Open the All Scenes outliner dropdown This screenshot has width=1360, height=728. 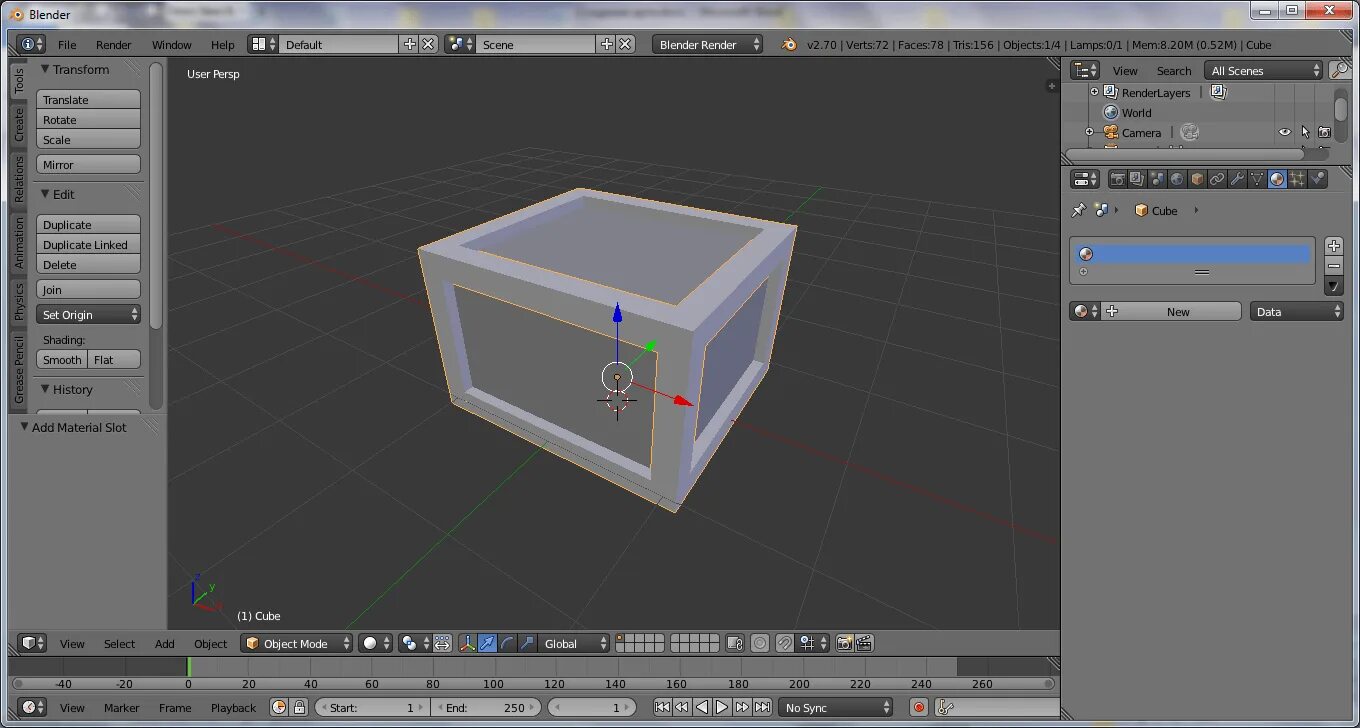pos(1265,70)
